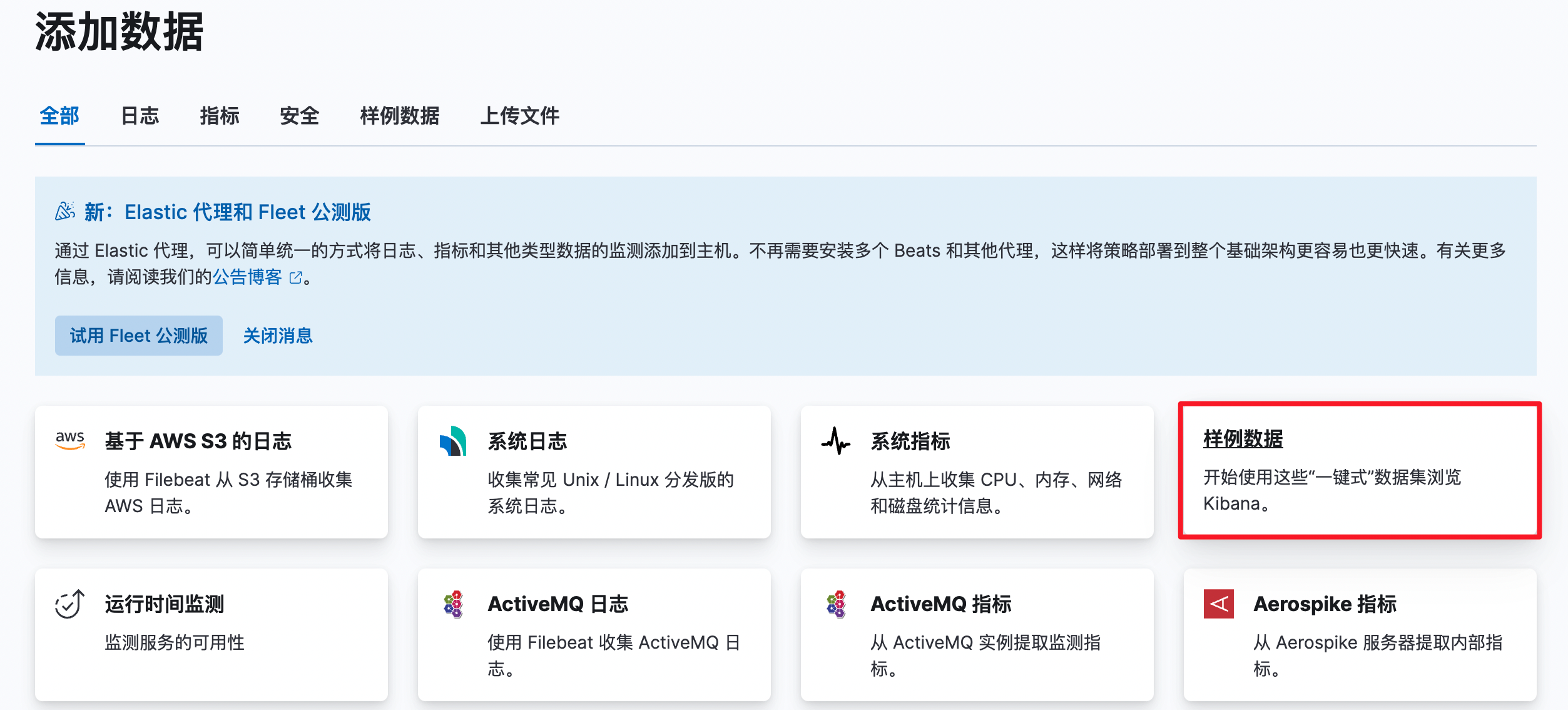The width and height of the screenshot is (1568, 710).
Task: Click the ActiveMQ 指标 logo icon
Action: [836, 604]
